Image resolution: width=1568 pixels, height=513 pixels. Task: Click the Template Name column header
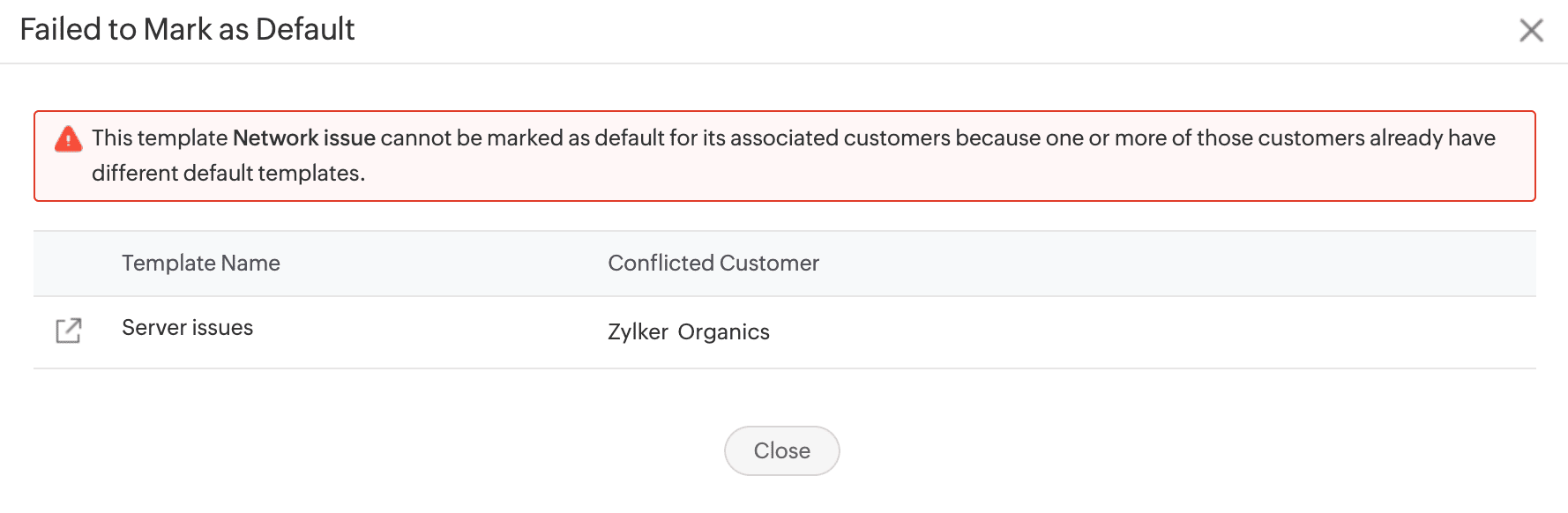[x=200, y=264]
